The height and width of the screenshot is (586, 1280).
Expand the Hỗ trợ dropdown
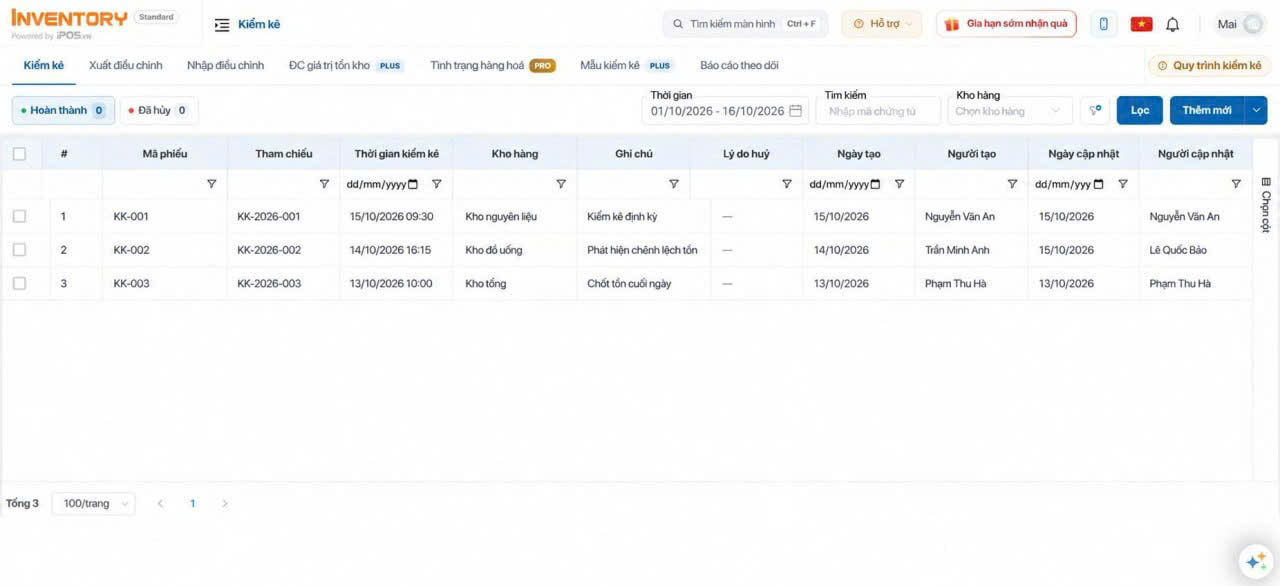pyautogui.click(x=881, y=24)
